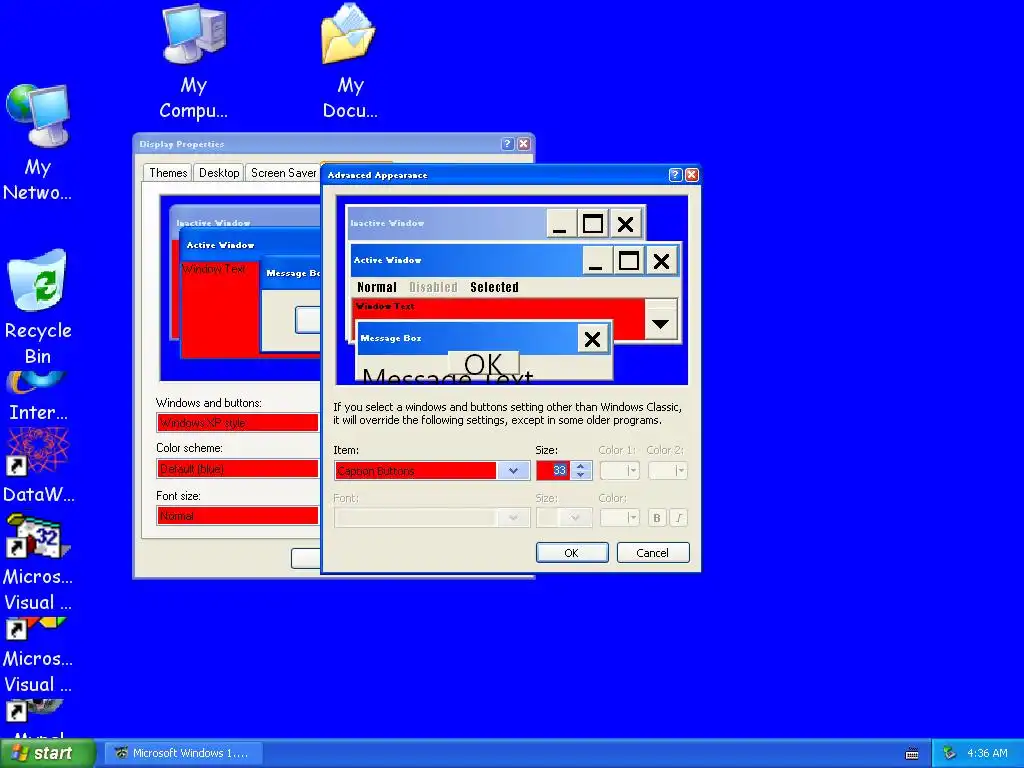Open the My Documents desktop icon
Screen dimensions: 1024x768
pyautogui.click(x=349, y=62)
